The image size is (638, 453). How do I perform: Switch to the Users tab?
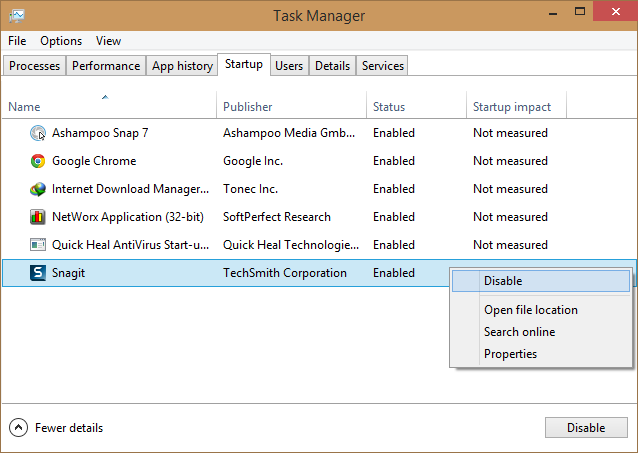[x=289, y=66]
